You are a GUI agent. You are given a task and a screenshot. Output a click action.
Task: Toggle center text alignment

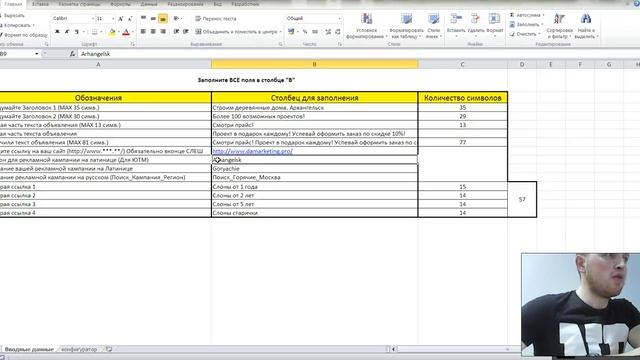[153, 31]
